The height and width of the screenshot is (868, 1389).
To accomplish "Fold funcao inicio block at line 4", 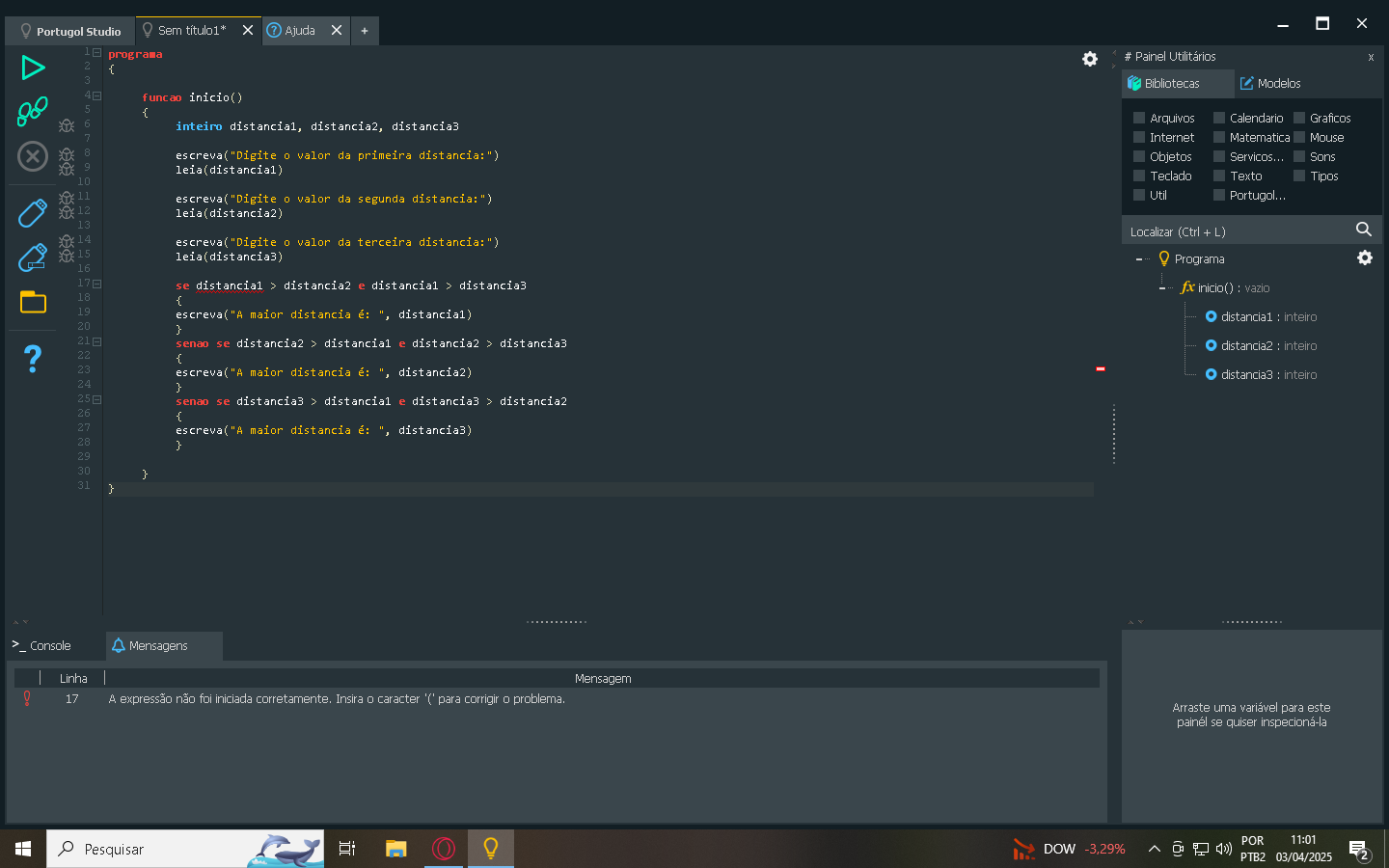I will 96,95.
